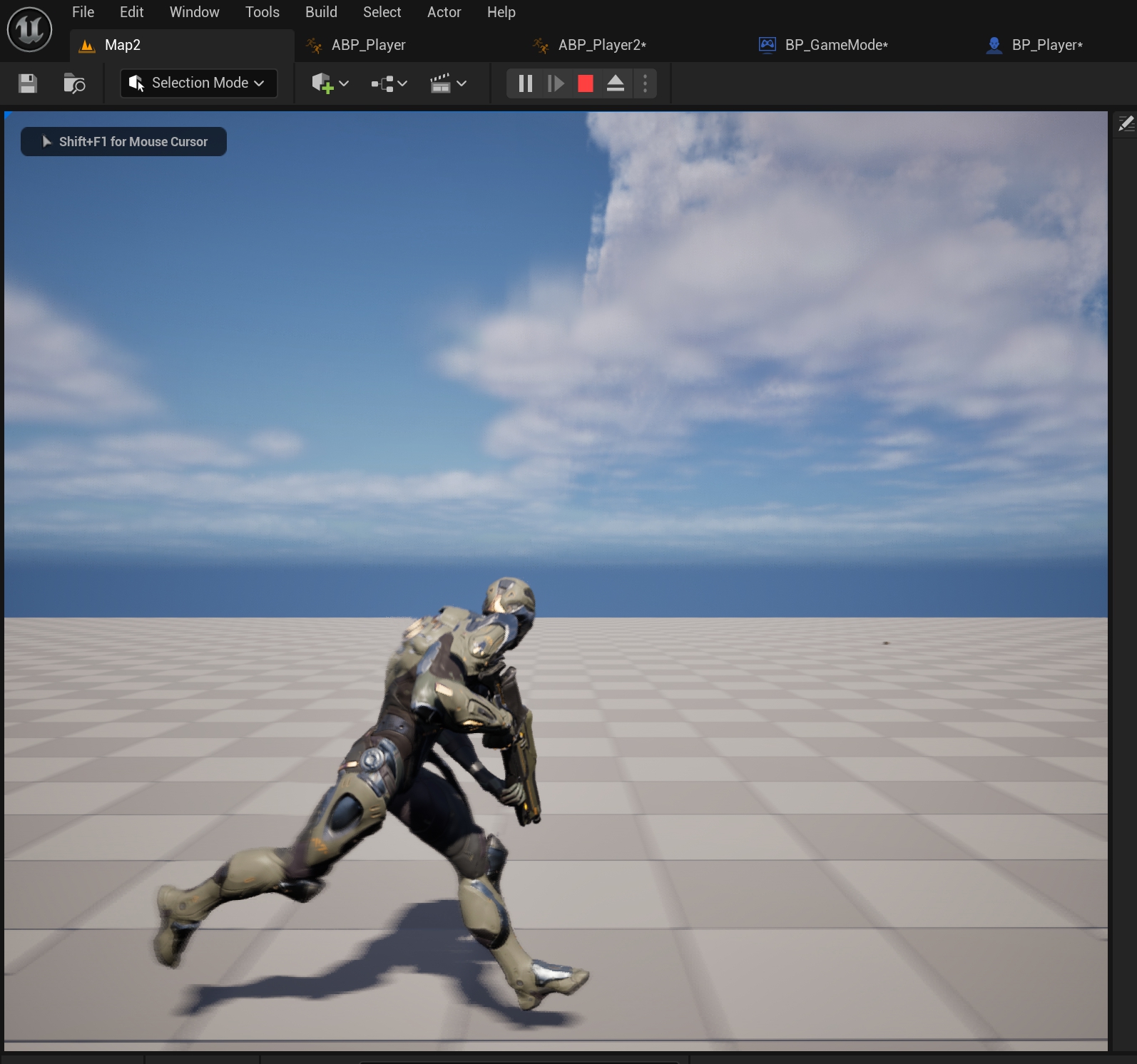Stop the play session with the red square
The width and height of the screenshot is (1137, 1064).
tap(586, 83)
